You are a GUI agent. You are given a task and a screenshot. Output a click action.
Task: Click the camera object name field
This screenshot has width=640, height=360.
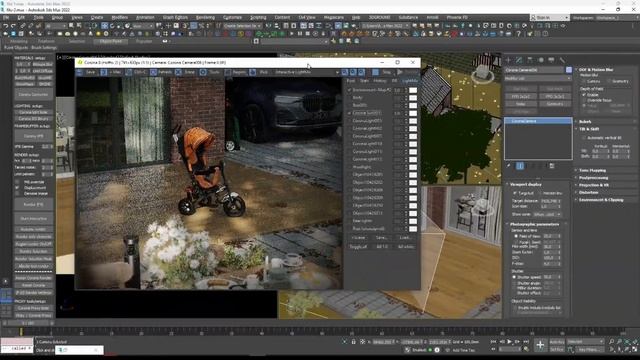click(x=535, y=70)
